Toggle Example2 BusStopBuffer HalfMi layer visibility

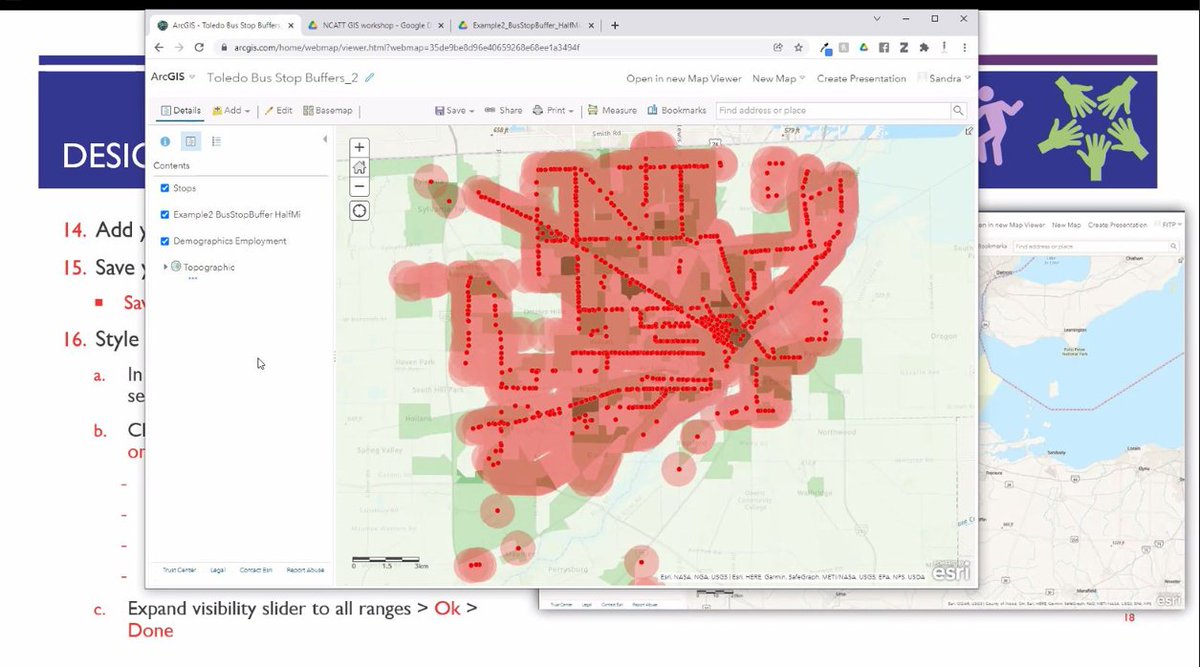(165, 214)
